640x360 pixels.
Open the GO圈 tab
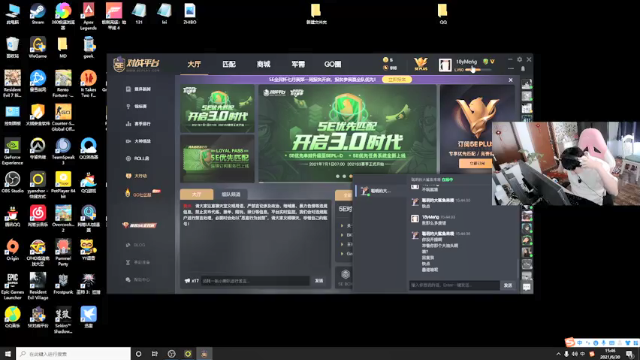(x=333, y=64)
